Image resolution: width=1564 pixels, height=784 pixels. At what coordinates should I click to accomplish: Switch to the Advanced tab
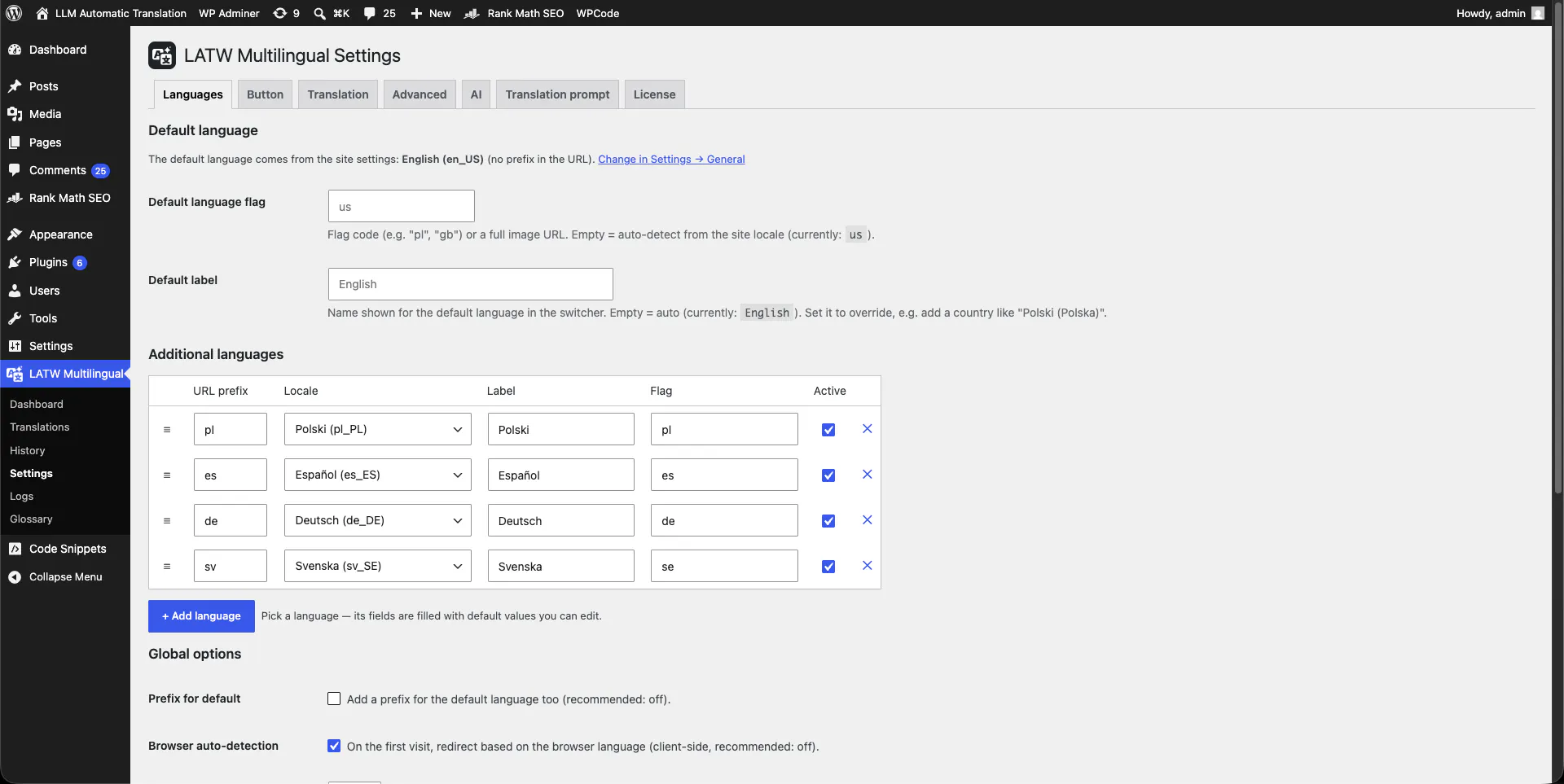pyautogui.click(x=420, y=94)
